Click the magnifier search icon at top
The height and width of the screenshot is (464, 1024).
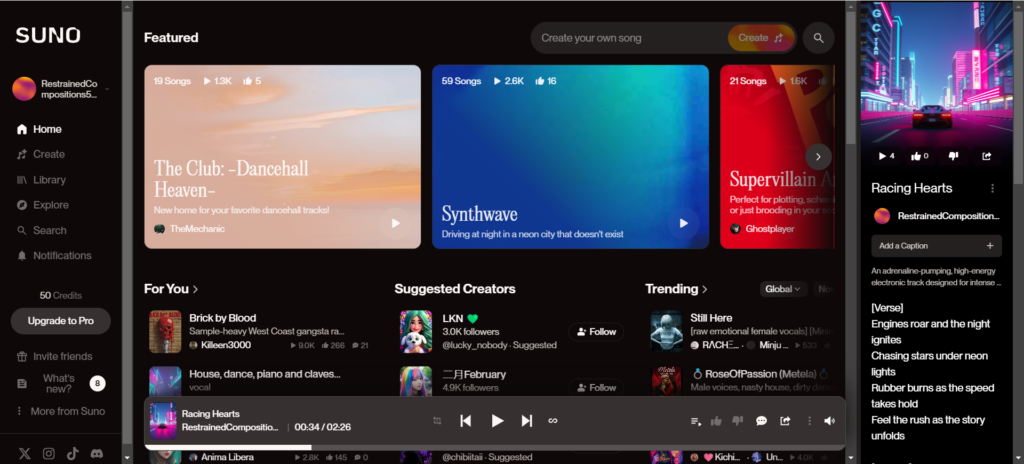coord(818,38)
